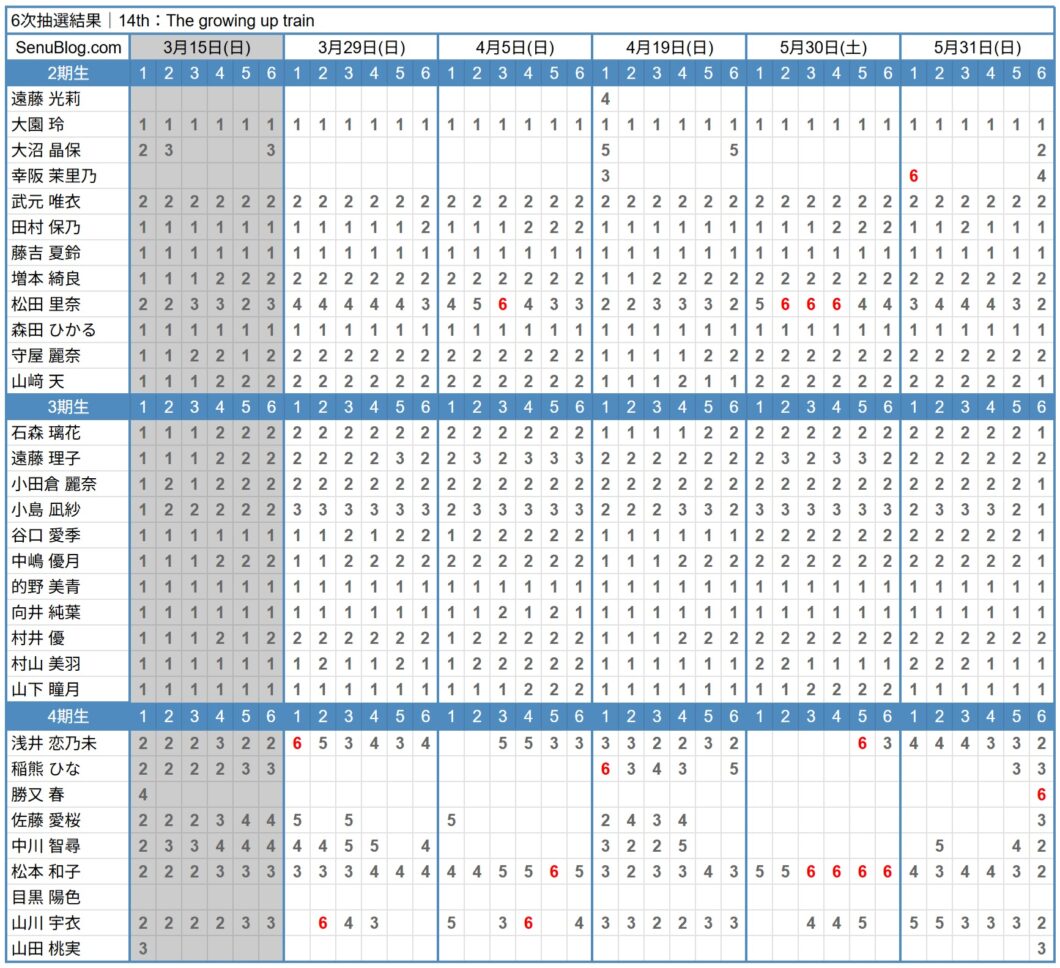The image size is (1060, 968).
Task: Click the SenuBlog.com site label
Action: point(67,47)
